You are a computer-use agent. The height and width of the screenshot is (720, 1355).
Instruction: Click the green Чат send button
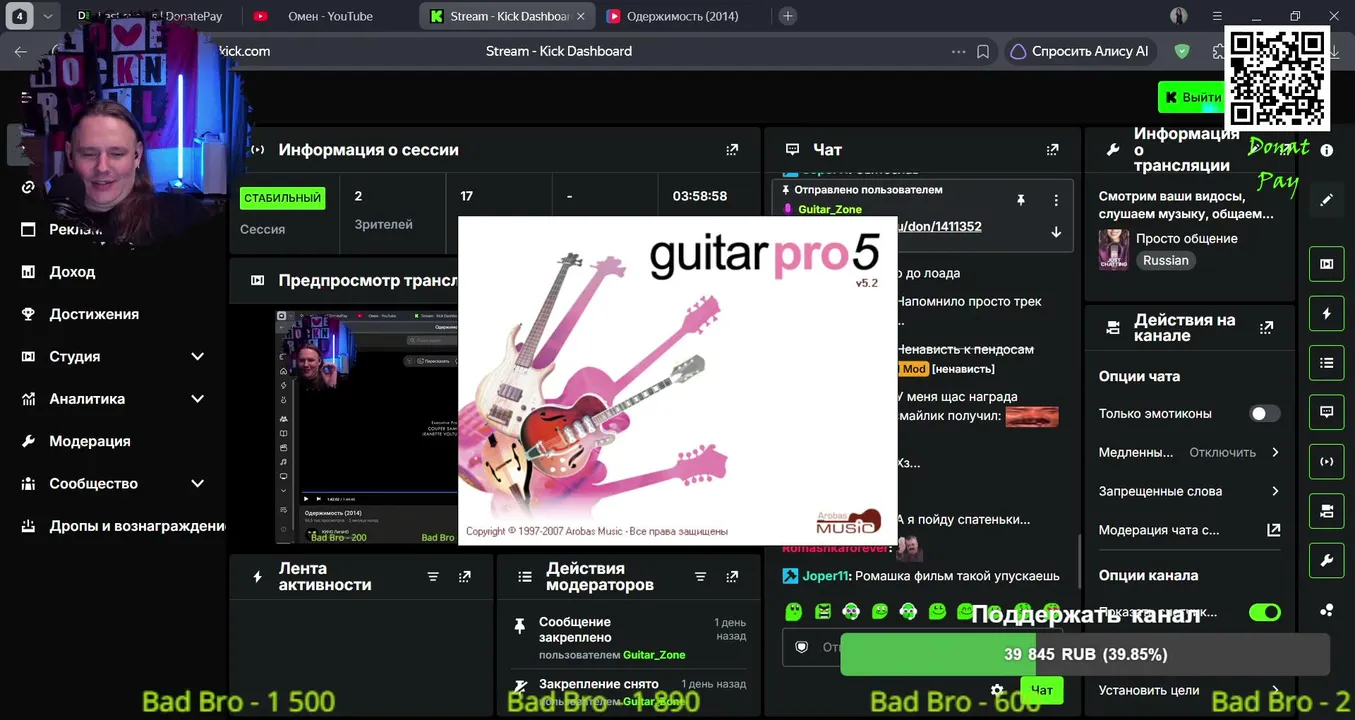(1041, 690)
